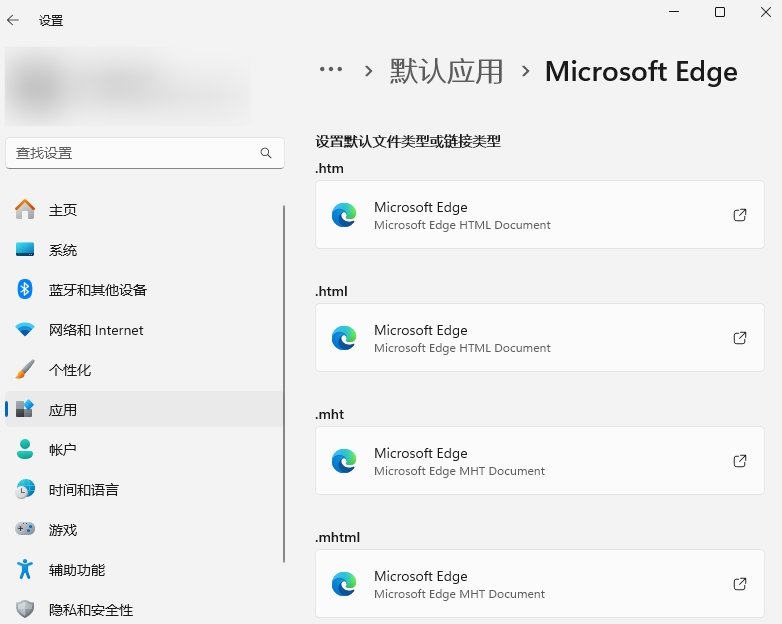
Task: Click the back arrow in title bar
Action: 13,20
